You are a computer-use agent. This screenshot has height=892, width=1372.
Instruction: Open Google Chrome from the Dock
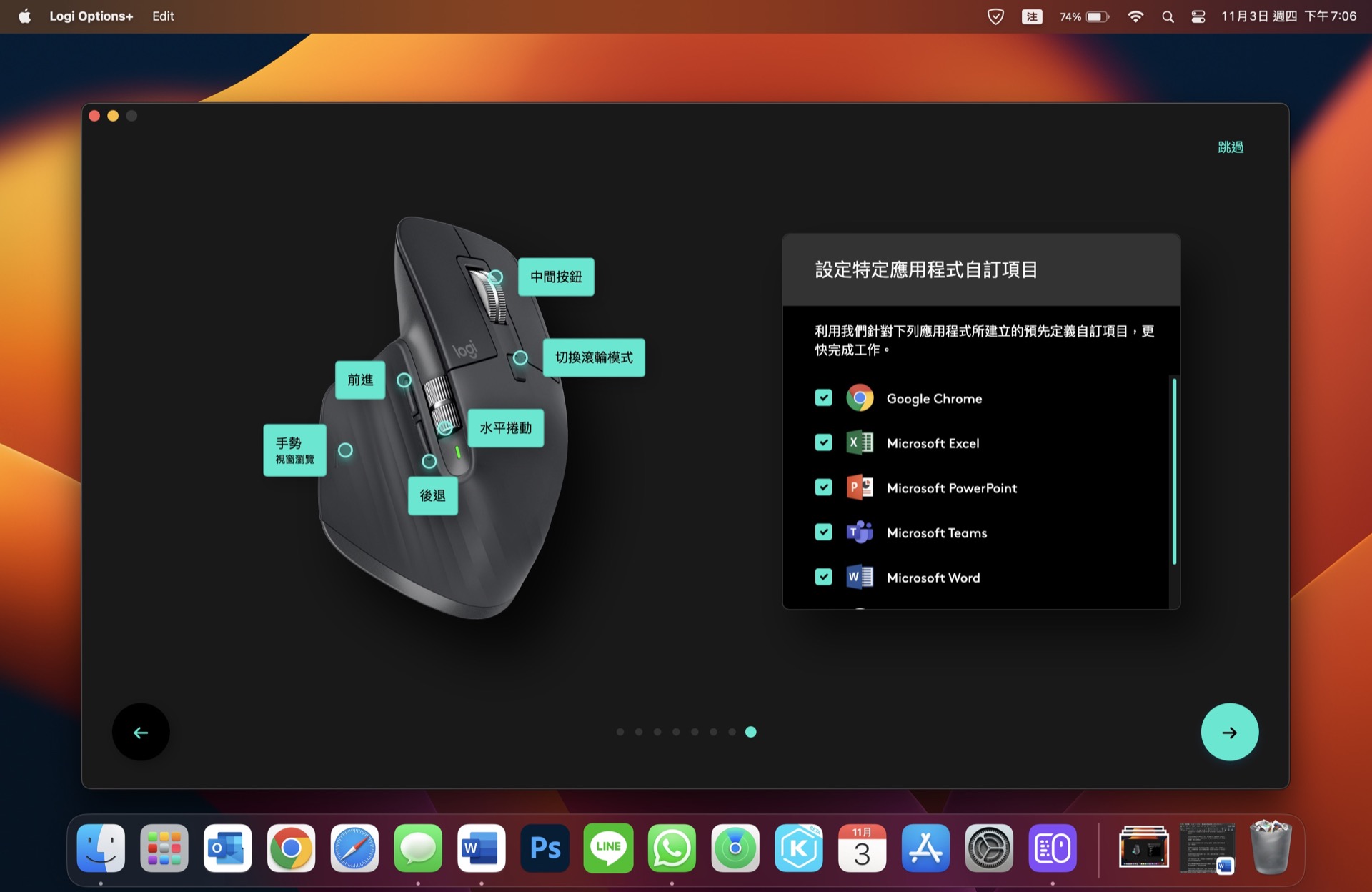pyautogui.click(x=291, y=848)
